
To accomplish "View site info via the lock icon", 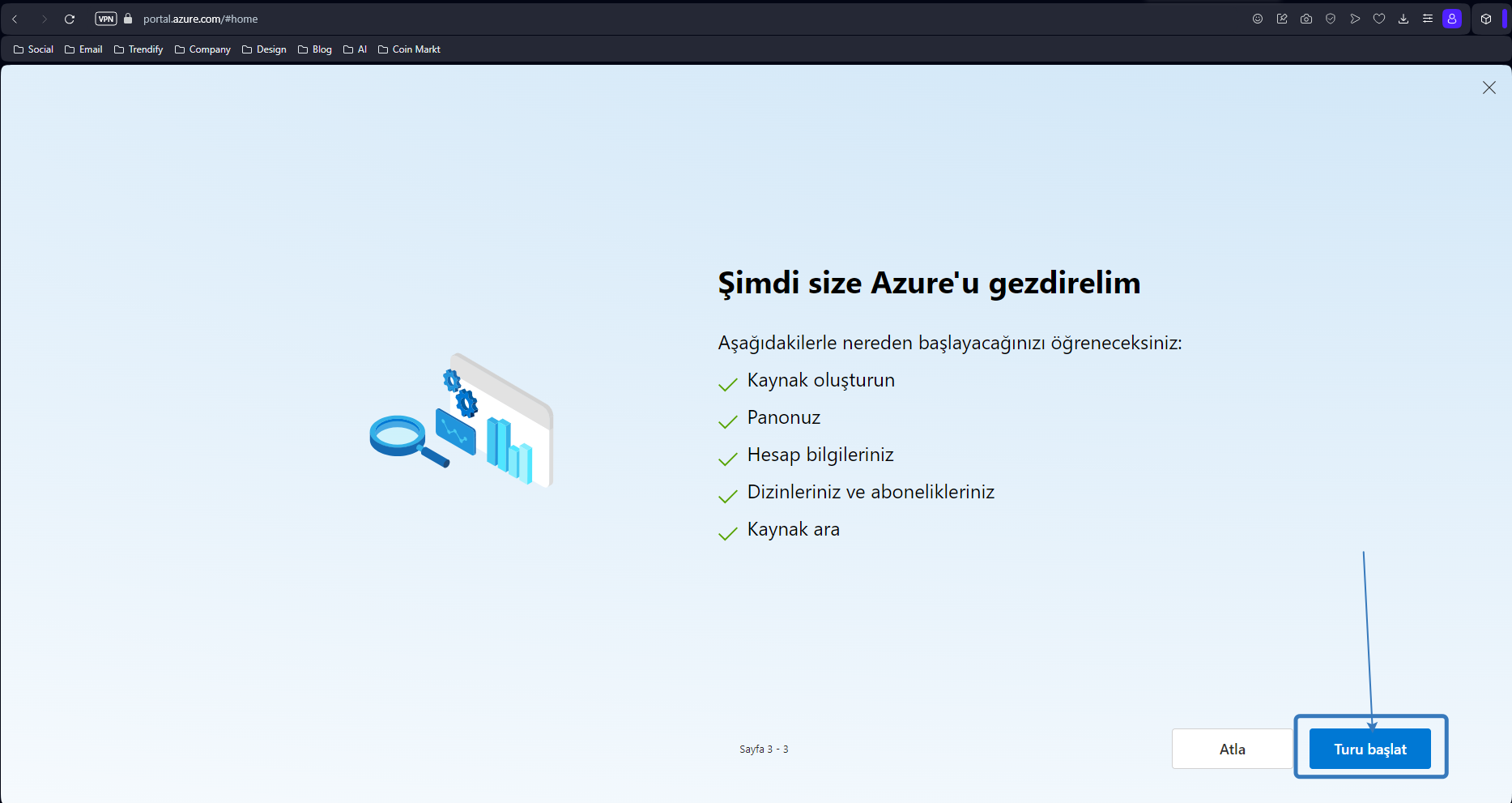I will pos(127,18).
